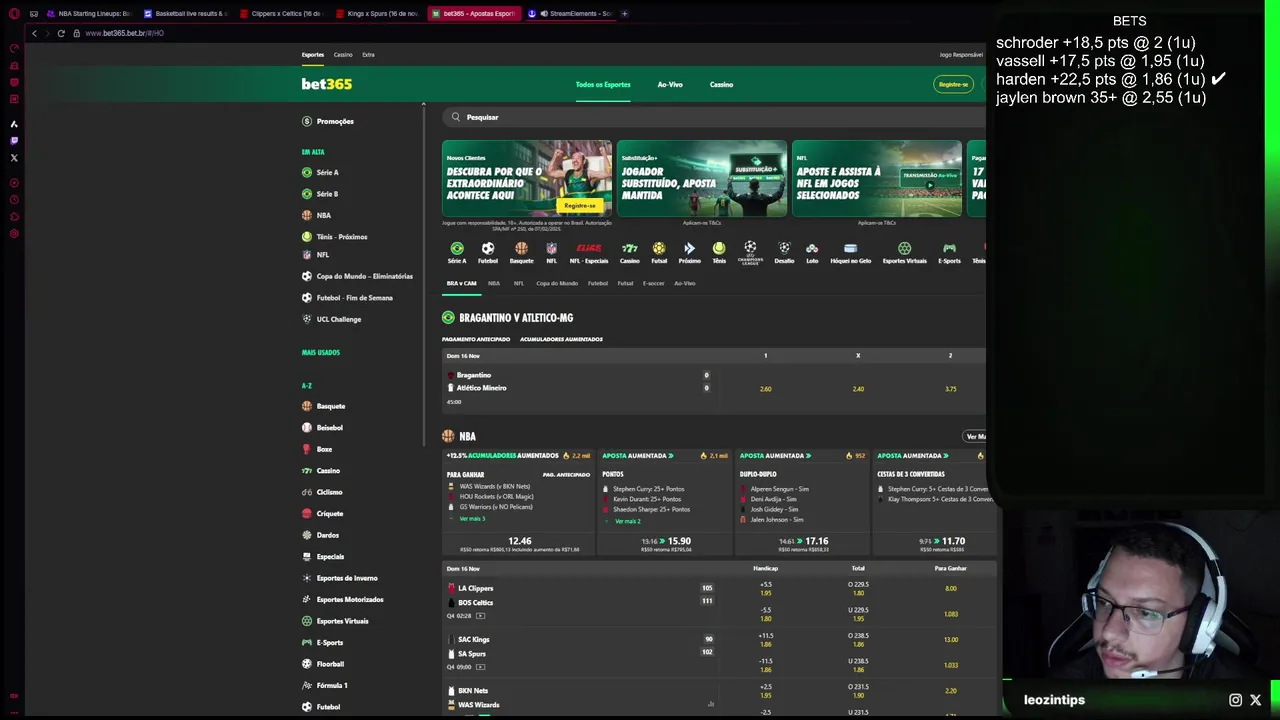Click the search magnifier icon

pos(456,117)
